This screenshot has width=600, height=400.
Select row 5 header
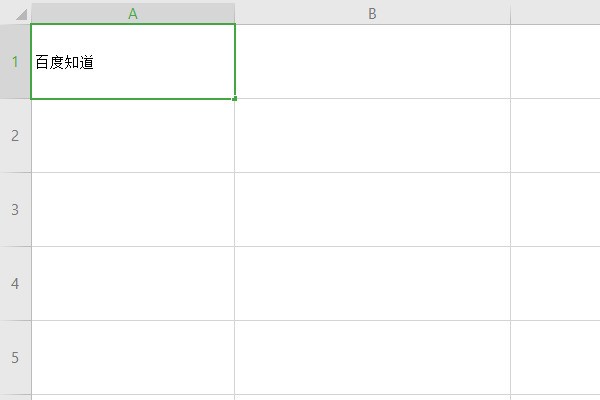pos(15,357)
